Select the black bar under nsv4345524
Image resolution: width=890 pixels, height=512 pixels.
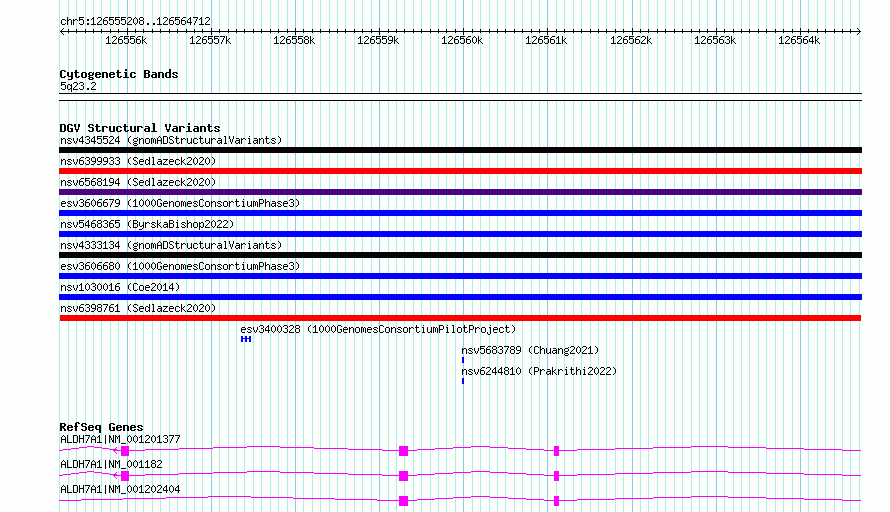tap(460, 150)
